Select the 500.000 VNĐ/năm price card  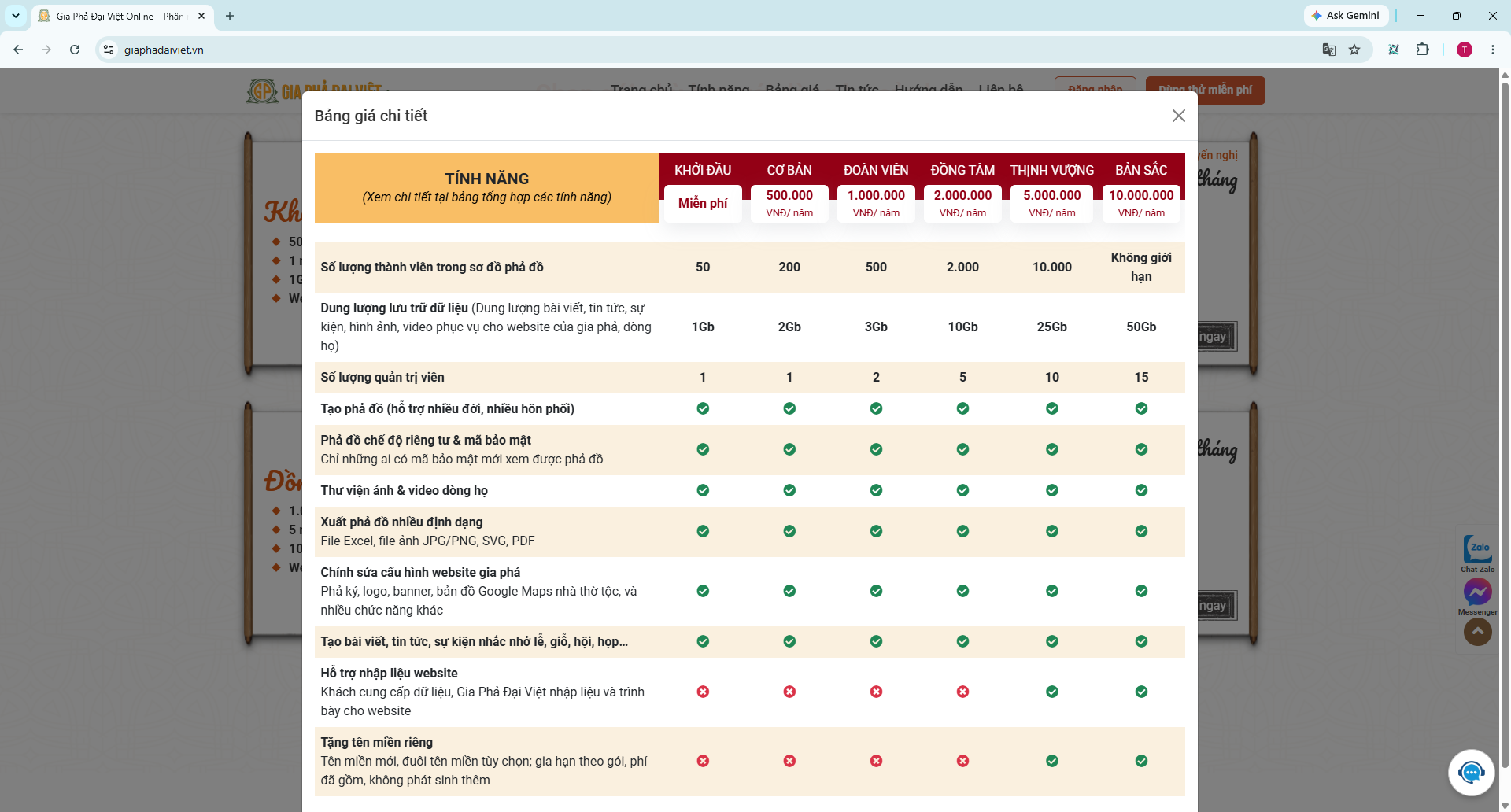click(x=789, y=203)
